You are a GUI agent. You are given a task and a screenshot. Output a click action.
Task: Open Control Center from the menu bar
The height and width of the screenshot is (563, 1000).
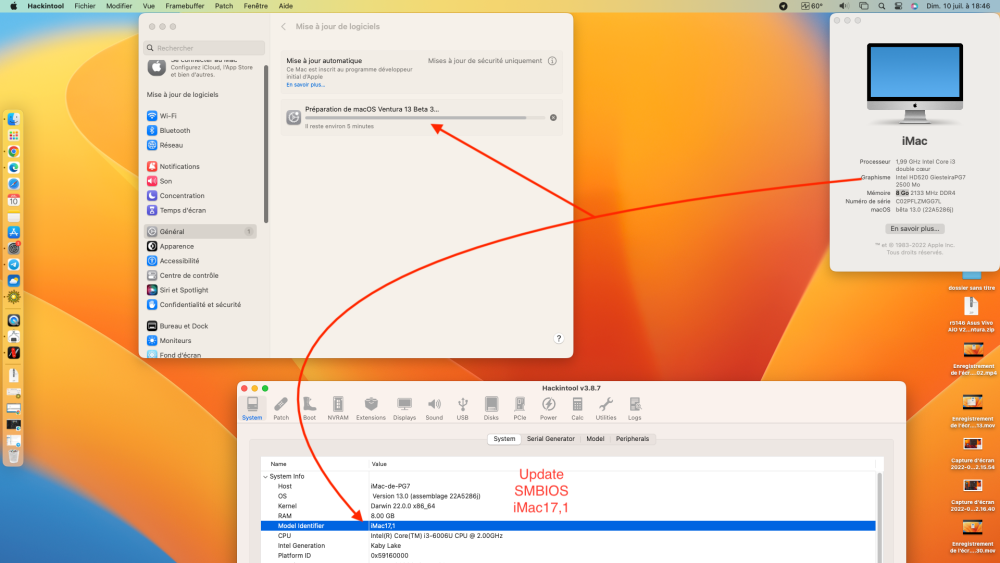898,6
